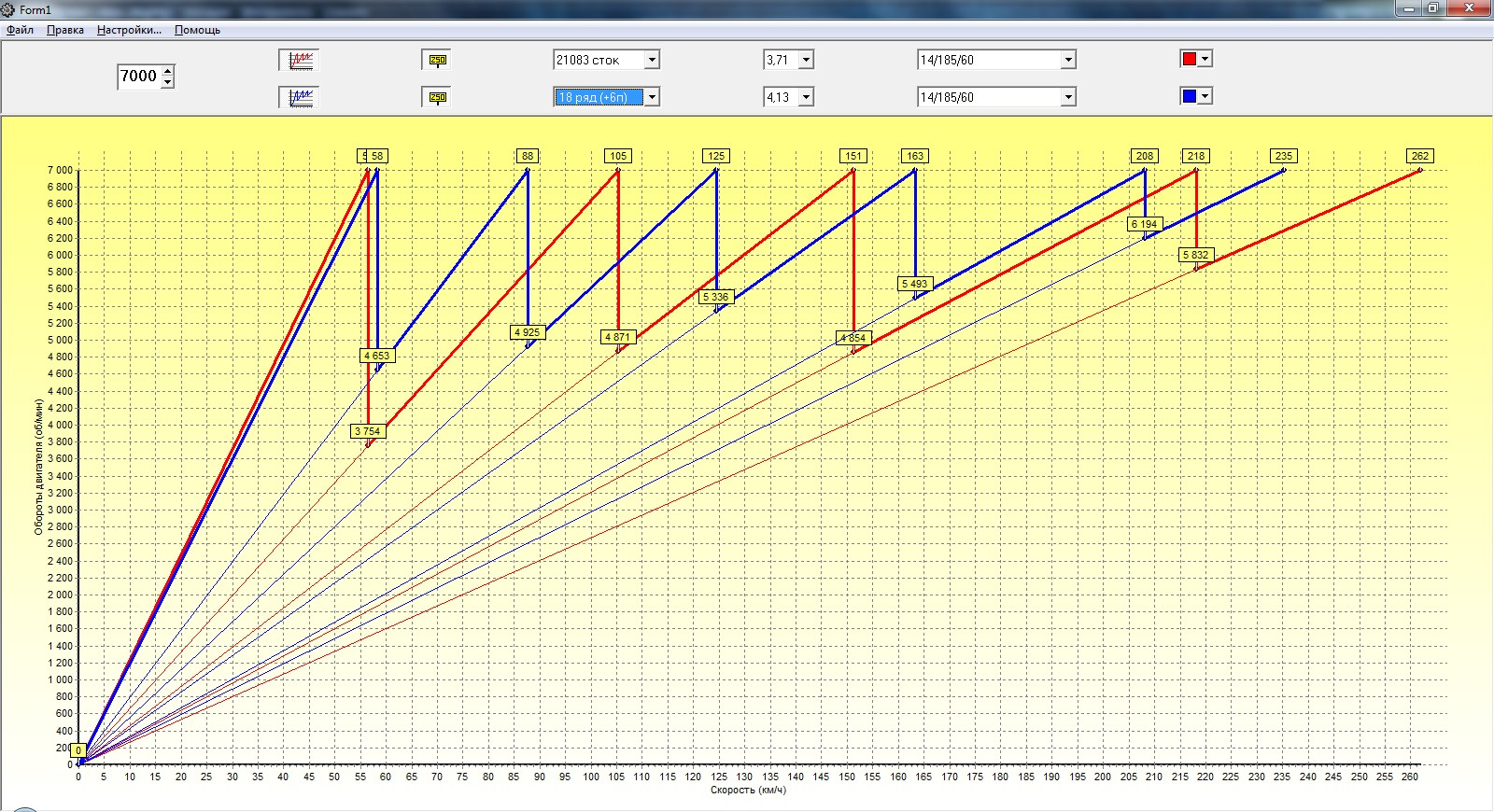
Task: Click the 4 925 RPM drop label
Action: (528, 332)
